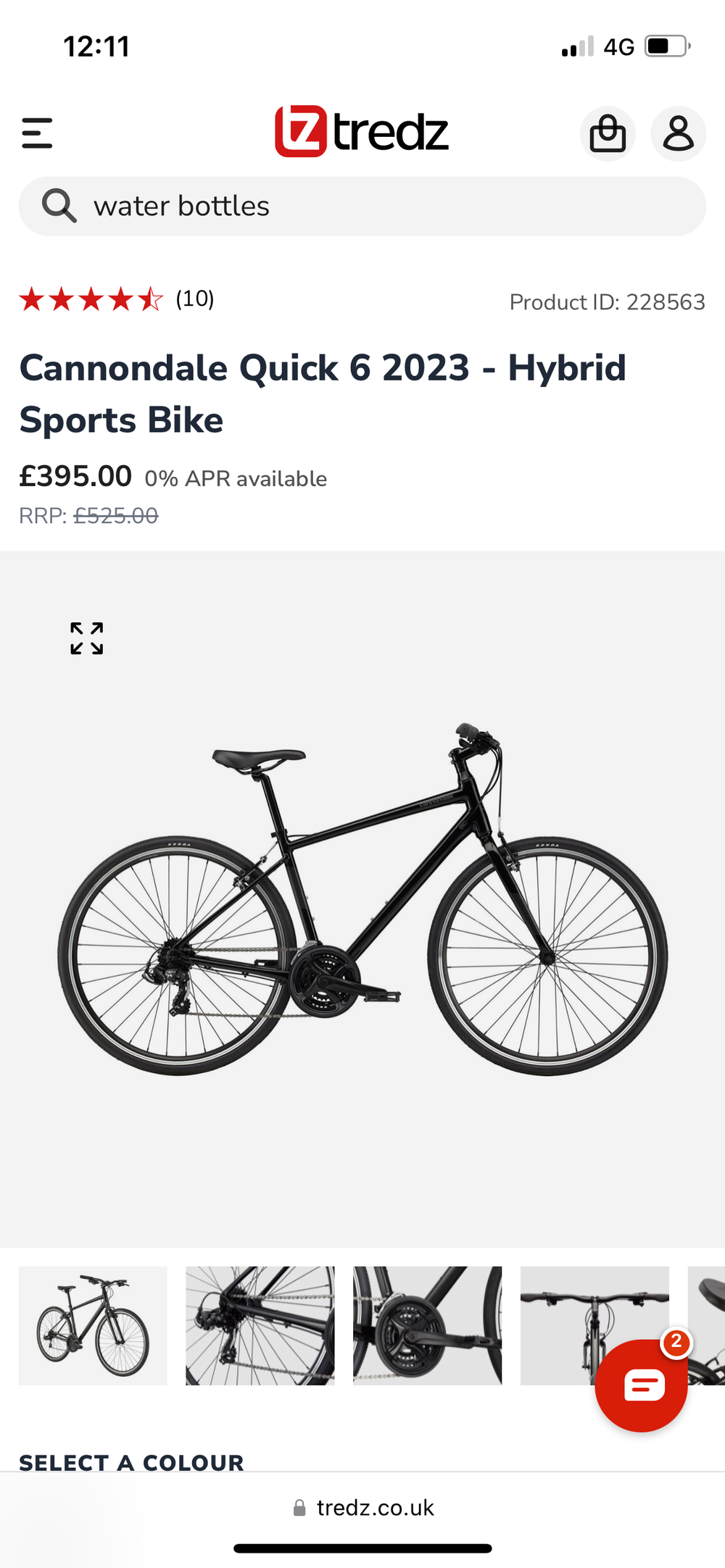The image size is (725, 1568).
Task: Click the Cannondale Quick 6 product title
Action: tap(323, 393)
